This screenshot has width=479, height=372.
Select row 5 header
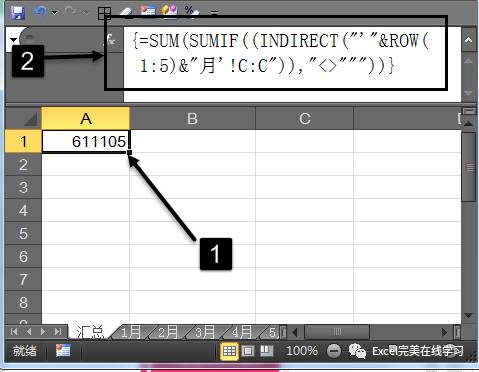[x=23, y=233]
